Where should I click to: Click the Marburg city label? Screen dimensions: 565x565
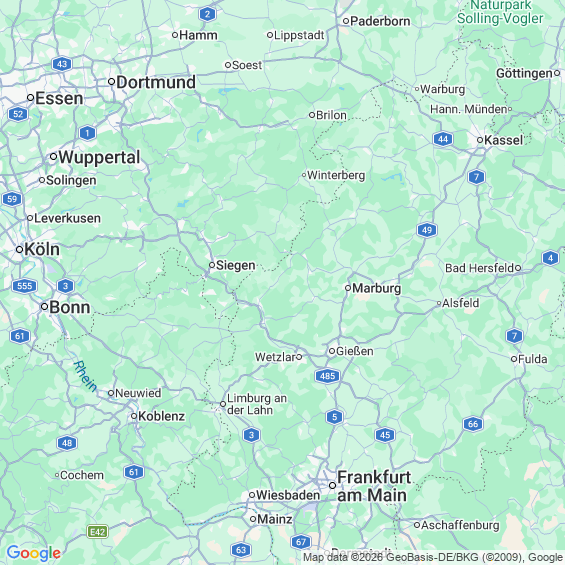377,288
